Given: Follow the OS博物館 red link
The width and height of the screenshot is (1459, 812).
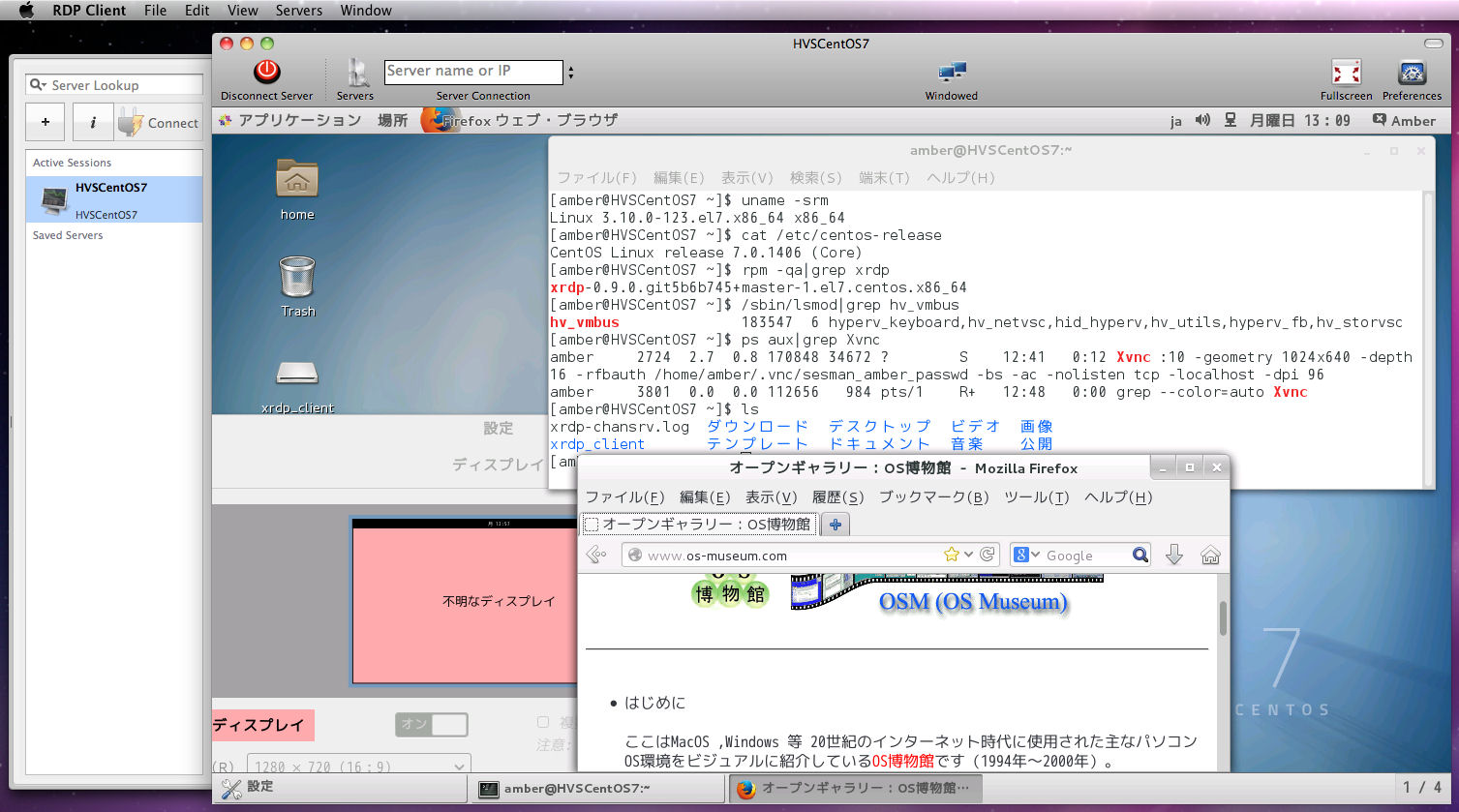Looking at the screenshot, I should coord(903,761).
